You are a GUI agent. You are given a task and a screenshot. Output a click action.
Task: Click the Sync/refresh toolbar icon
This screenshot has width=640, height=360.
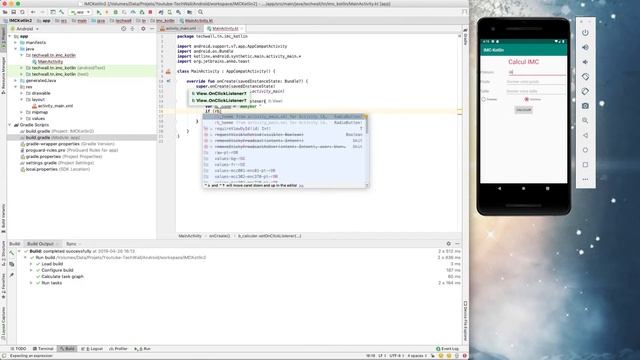(22, 12)
